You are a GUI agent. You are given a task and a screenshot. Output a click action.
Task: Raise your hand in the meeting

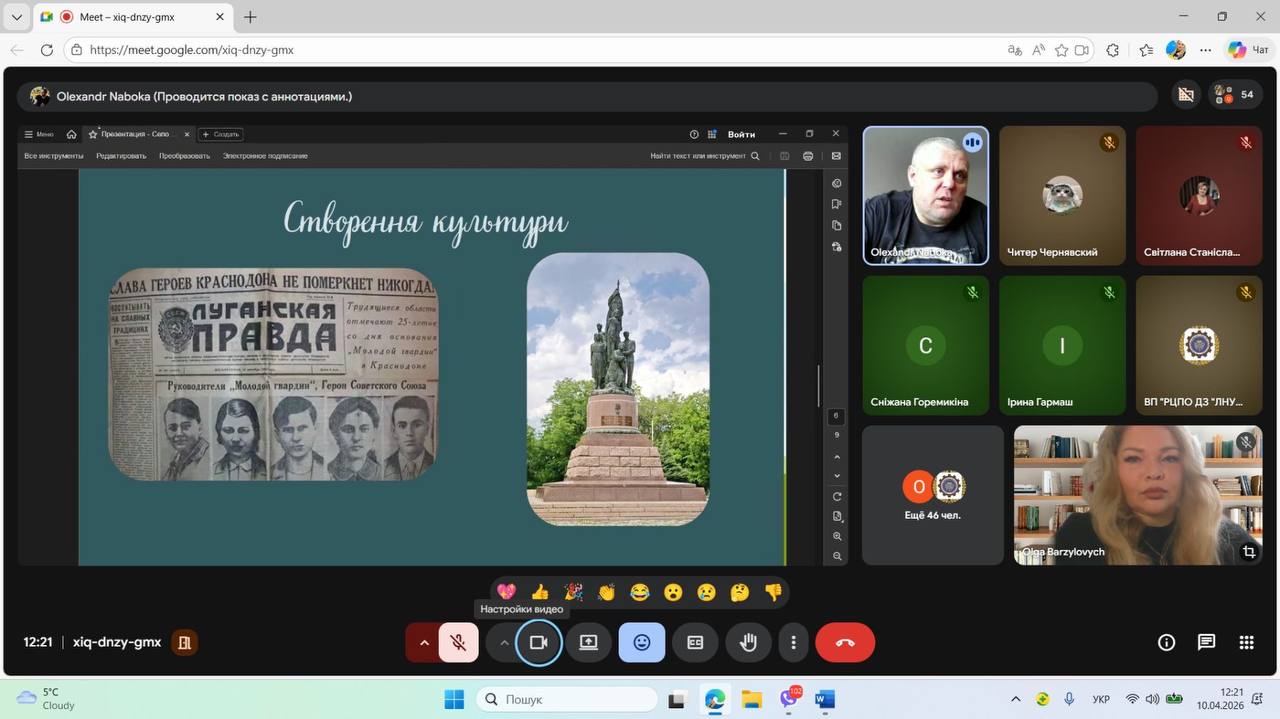[x=748, y=643]
